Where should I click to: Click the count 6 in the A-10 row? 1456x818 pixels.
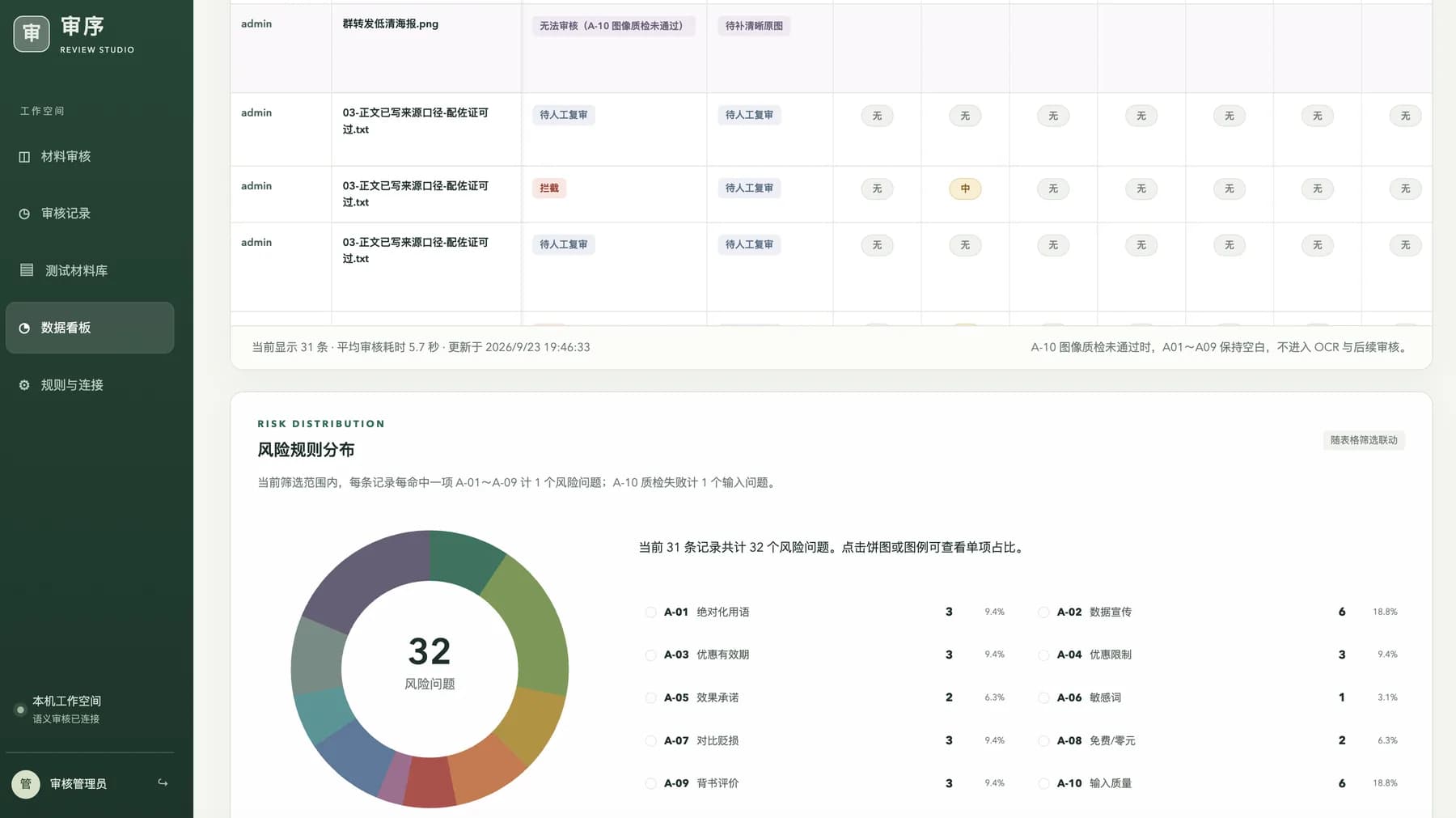pyautogui.click(x=1342, y=783)
